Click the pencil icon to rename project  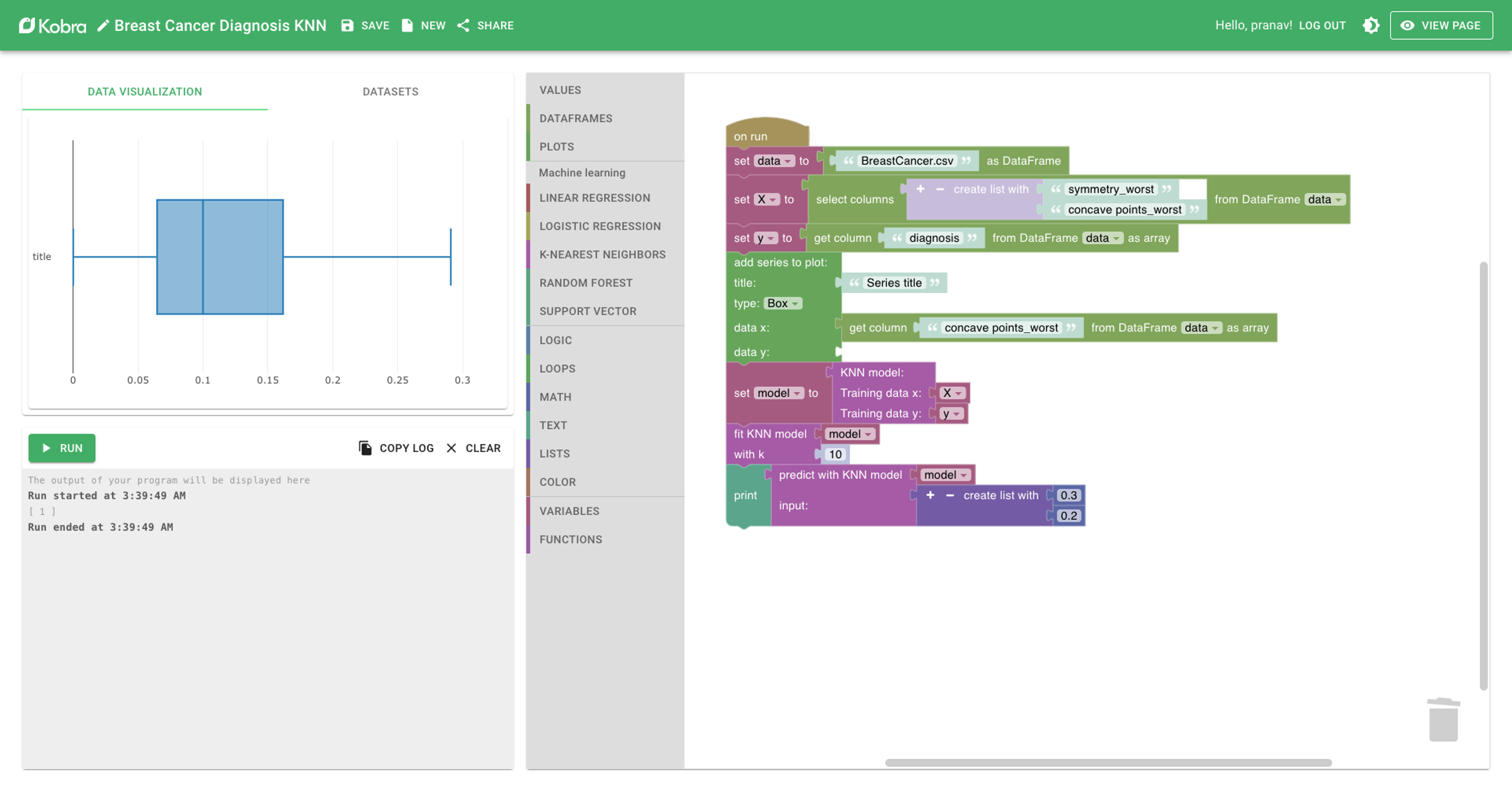click(103, 25)
